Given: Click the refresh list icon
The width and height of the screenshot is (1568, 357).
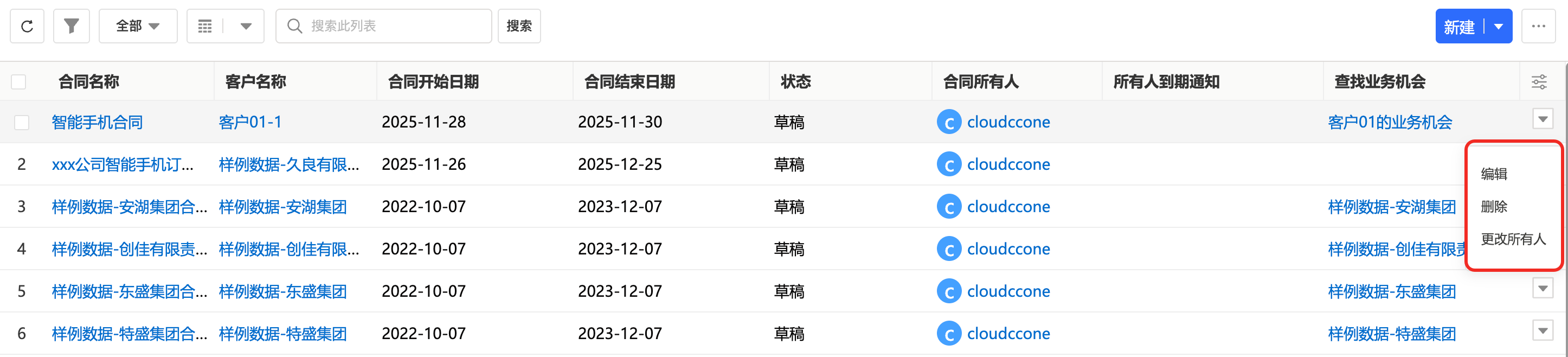Looking at the screenshot, I should click(27, 26).
